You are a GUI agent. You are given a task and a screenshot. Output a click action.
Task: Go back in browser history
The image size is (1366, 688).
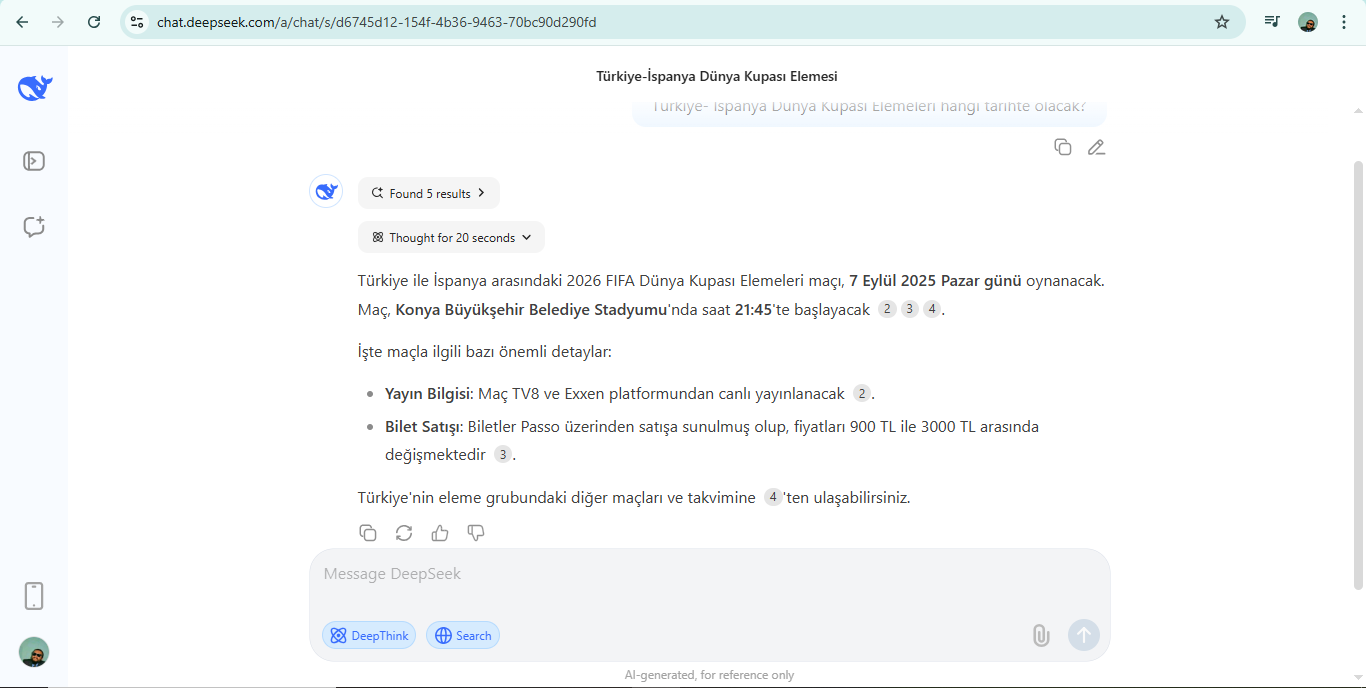(22, 22)
